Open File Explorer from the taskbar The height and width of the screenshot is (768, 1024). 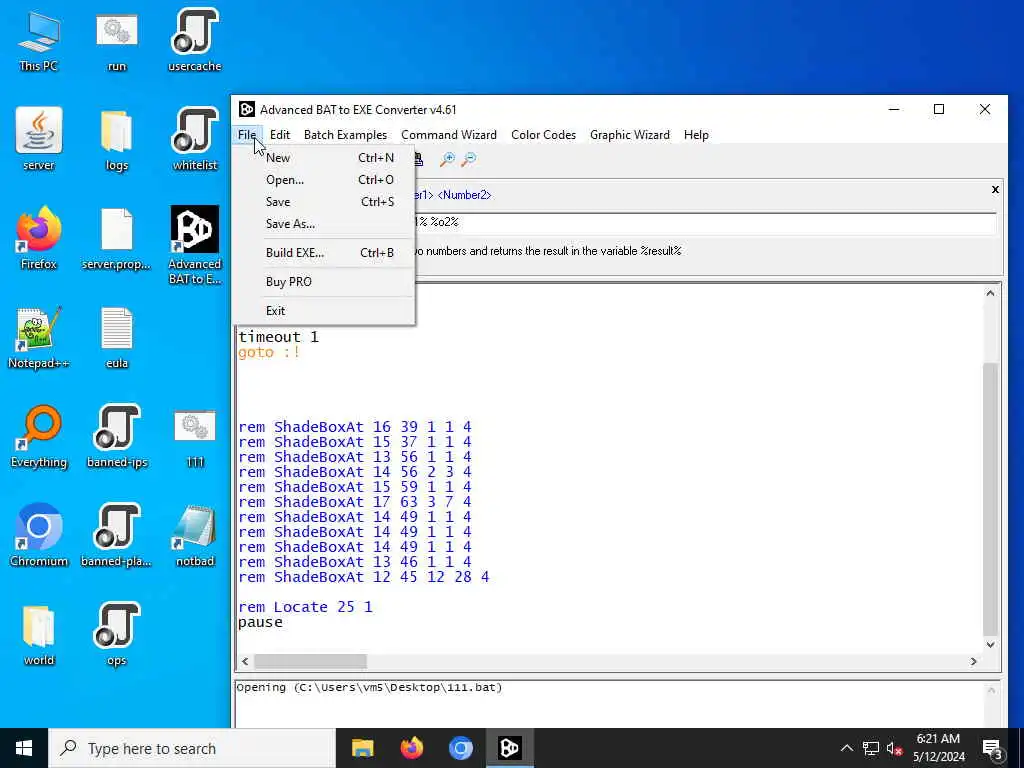362,748
